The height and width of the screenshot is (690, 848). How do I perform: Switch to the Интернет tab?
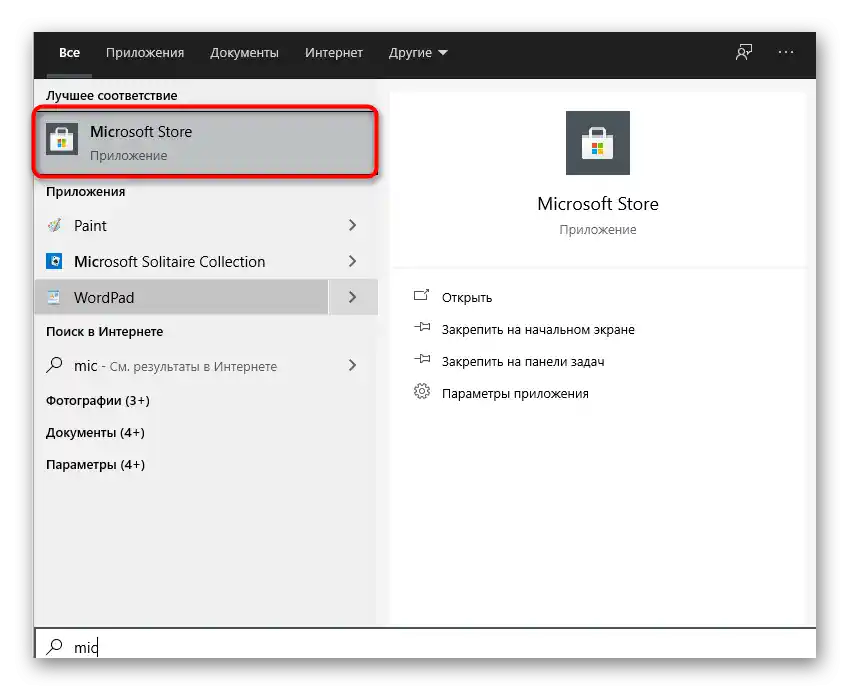pyautogui.click(x=334, y=52)
